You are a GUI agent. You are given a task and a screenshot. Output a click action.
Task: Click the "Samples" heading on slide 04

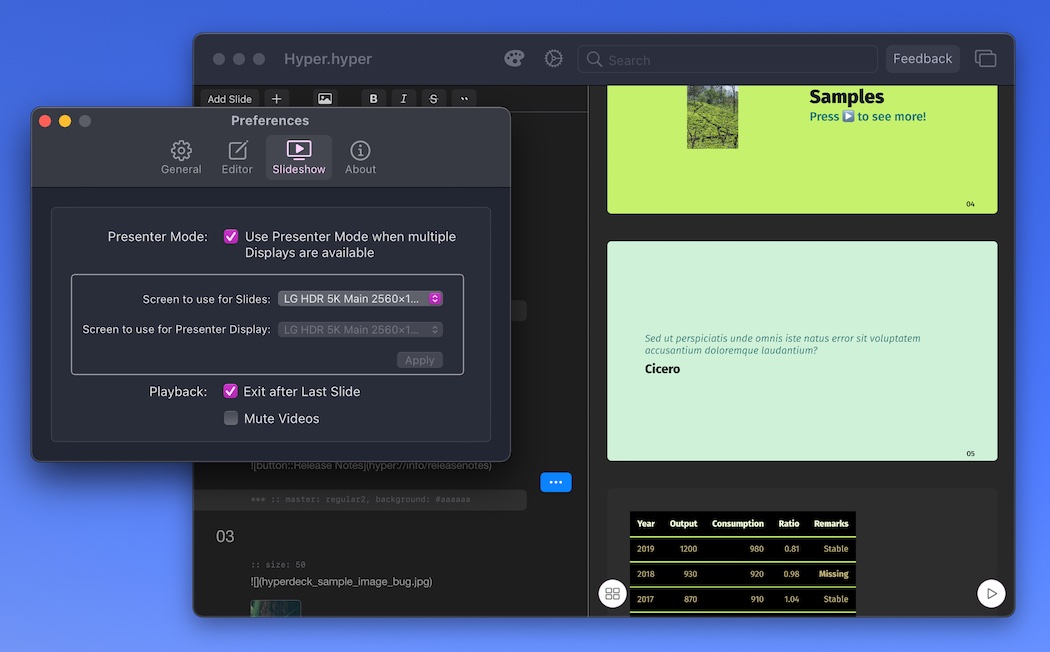846,97
